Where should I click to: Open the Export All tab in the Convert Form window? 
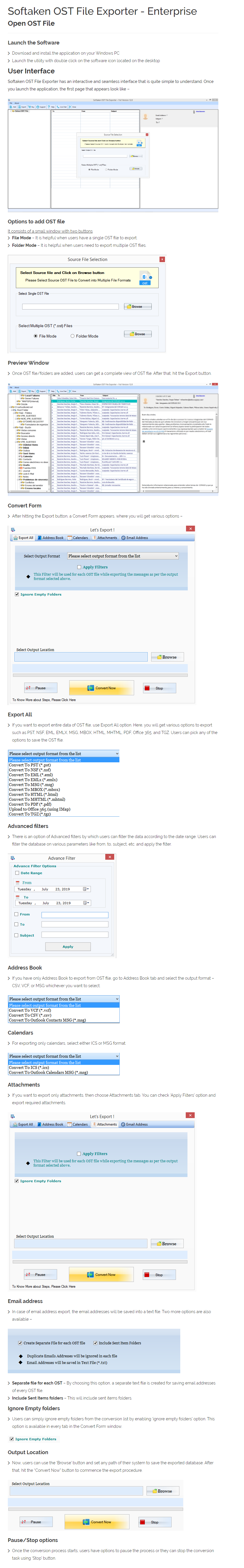23,538
